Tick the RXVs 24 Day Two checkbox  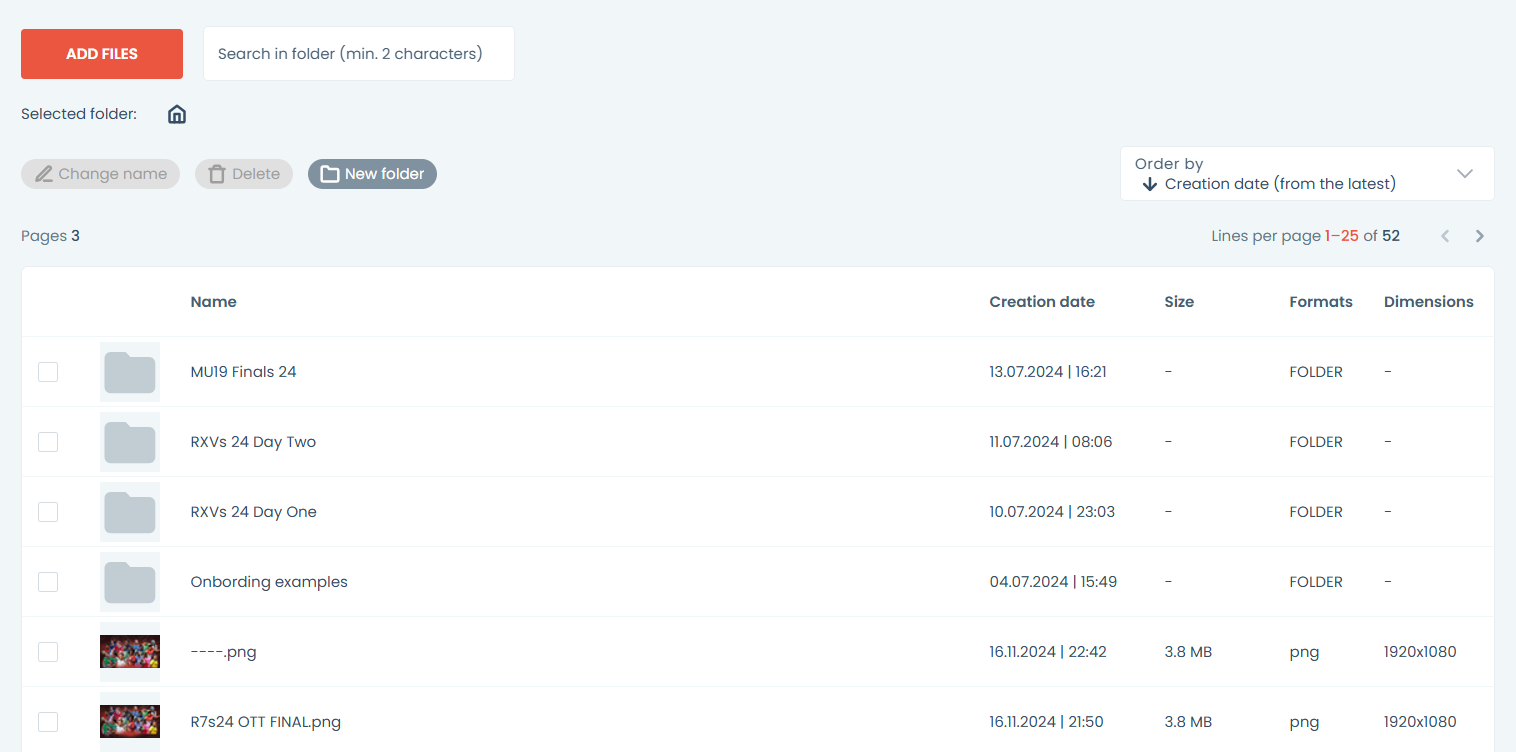[x=48, y=442]
